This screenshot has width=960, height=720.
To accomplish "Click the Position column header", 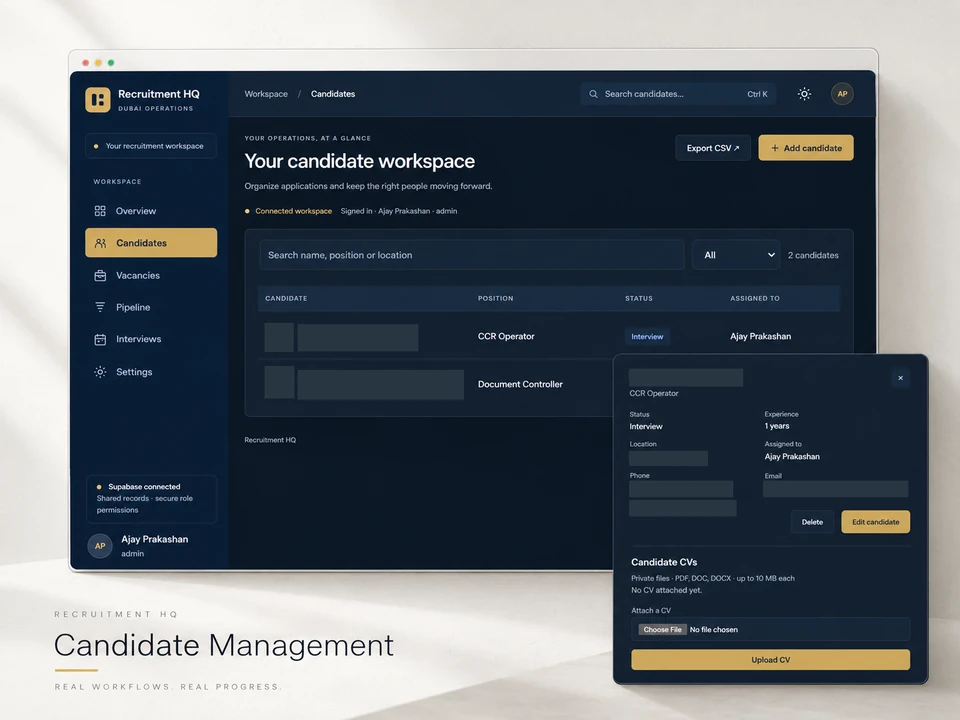I will (x=495, y=298).
